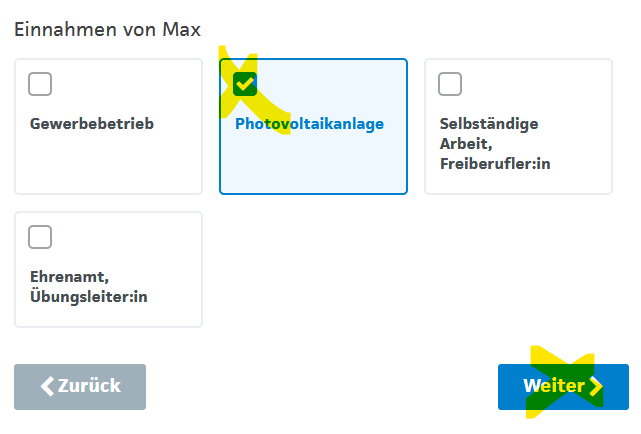Check the Ehrenamt, Übungsleiter:in checkbox
This screenshot has width=641, height=434.
coord(40,237)
